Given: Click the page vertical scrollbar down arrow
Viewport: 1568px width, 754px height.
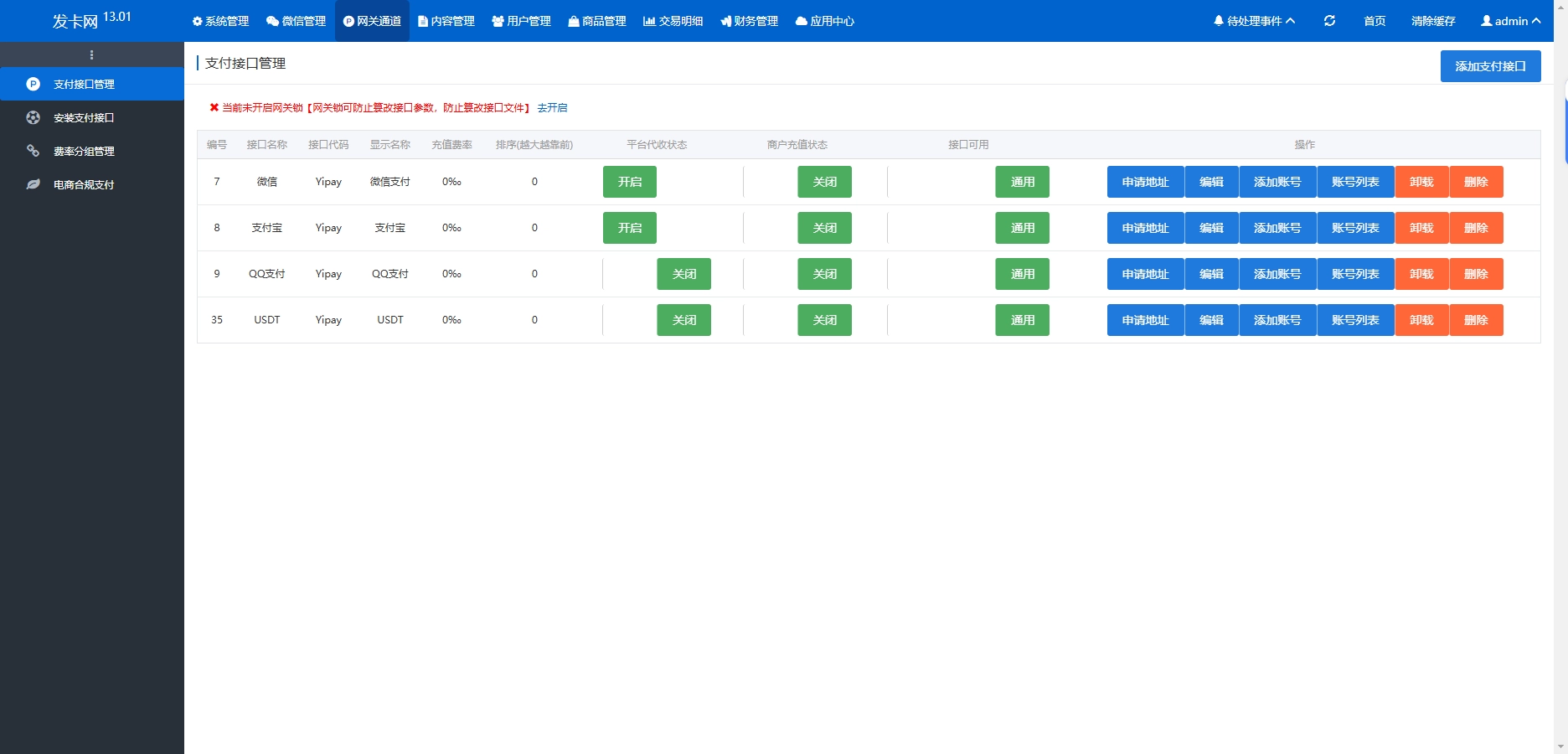Looking at the screenshot, I should tap(1560, 746).
